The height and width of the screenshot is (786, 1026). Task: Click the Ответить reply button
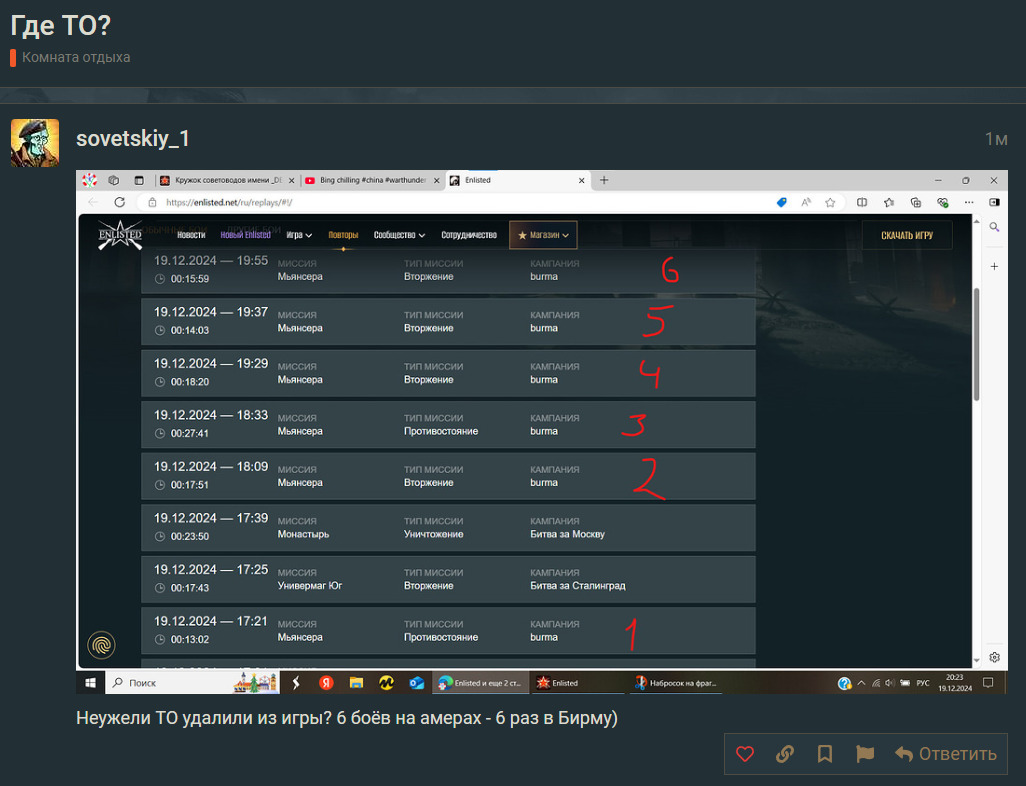click(x=946, y=754)
